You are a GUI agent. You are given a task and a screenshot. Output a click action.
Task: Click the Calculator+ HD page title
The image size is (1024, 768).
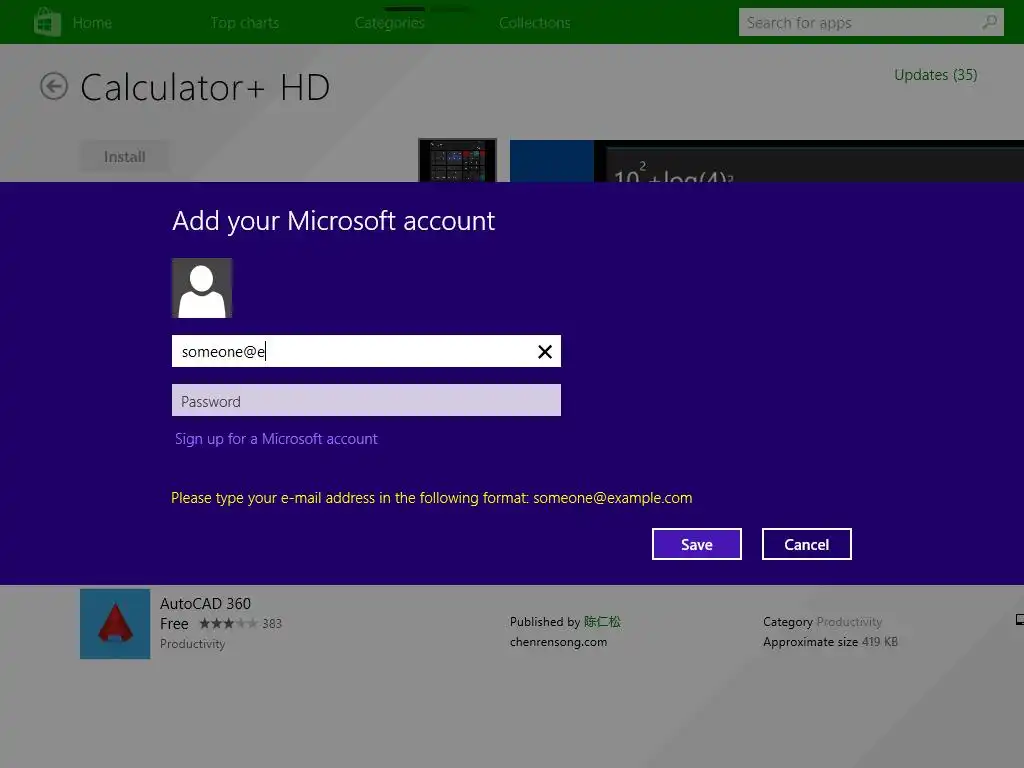pos(205,87)
